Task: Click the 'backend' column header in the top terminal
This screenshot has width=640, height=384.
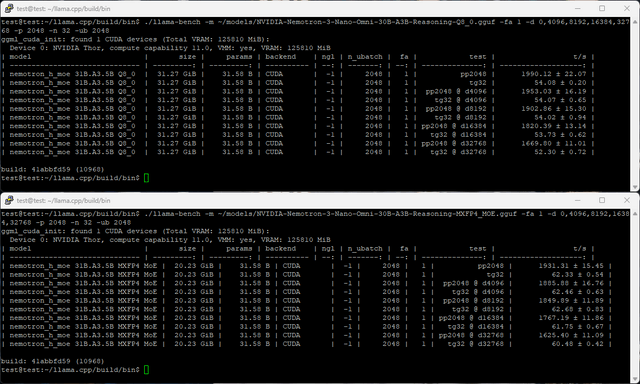Action: pyautogui.click(x=280, y=57)
